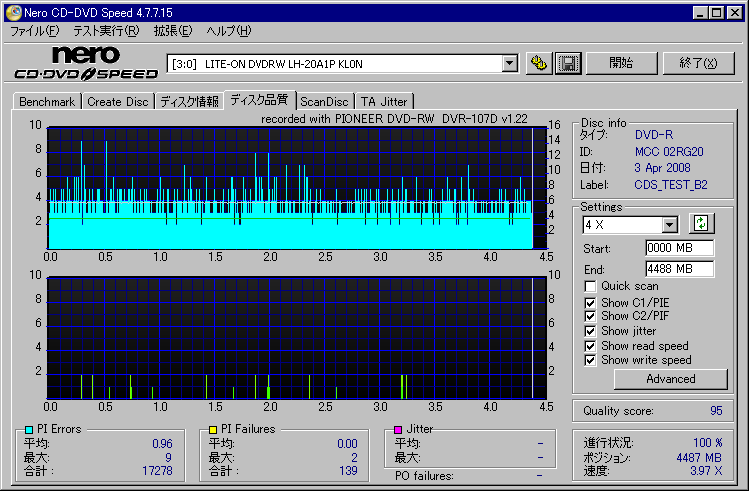The image size is (749, 491).
Task: Click the yellow PI Failures legend swatch
Action: click(213, 430)
